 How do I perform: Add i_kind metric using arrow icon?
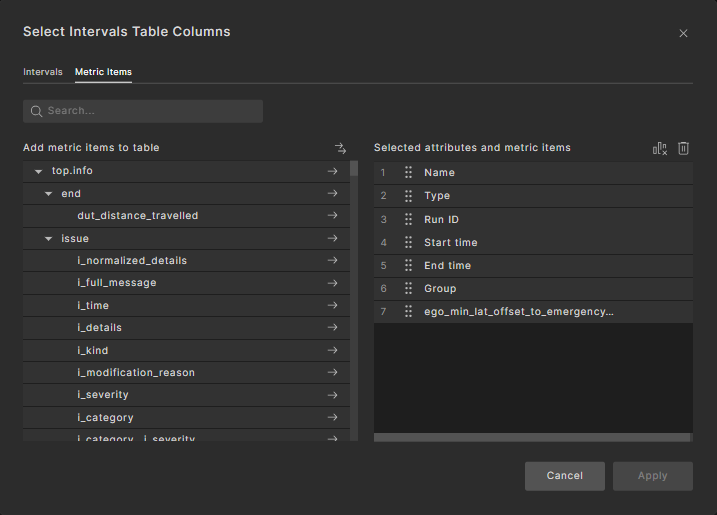point(332,350)
